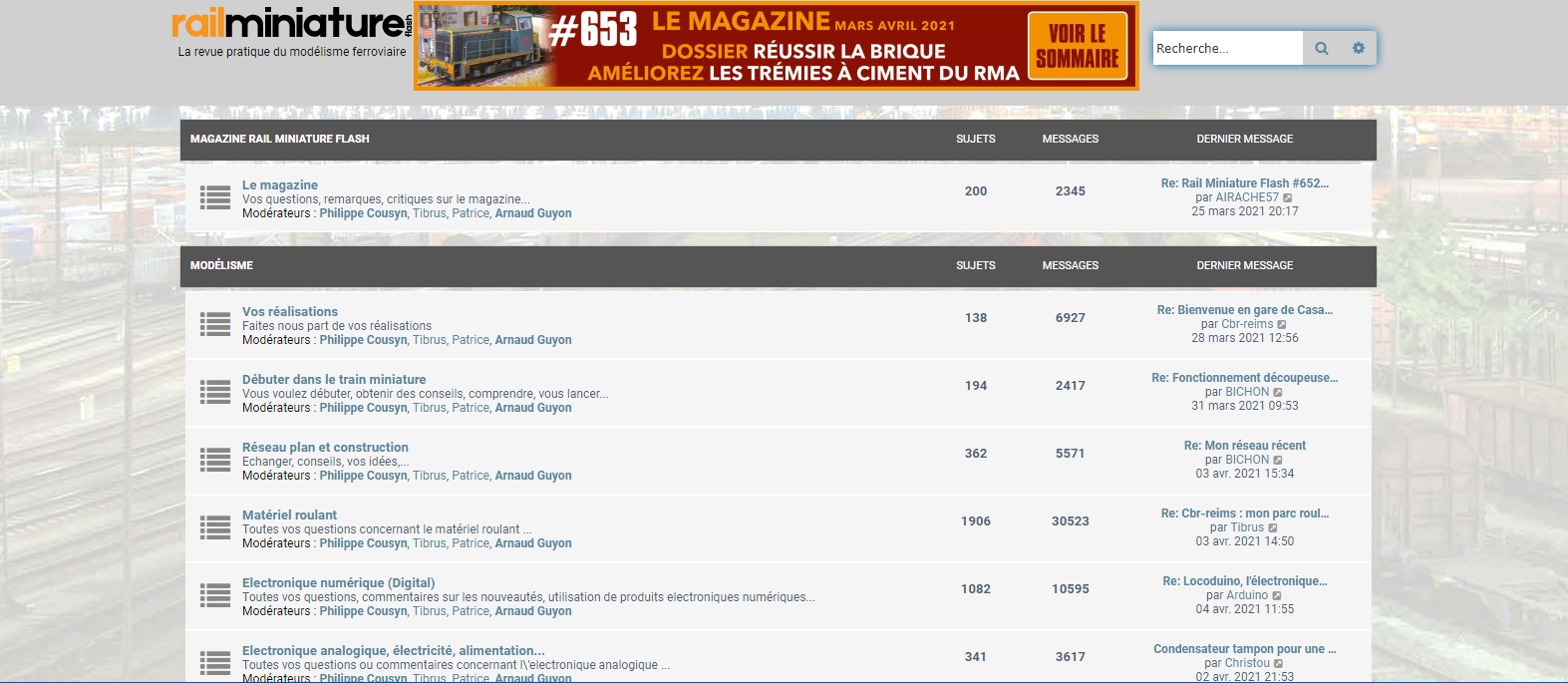The width and height of the screenshot is (1568, 683).
Task: Click the 2345 messages count
Action: 1071,191
